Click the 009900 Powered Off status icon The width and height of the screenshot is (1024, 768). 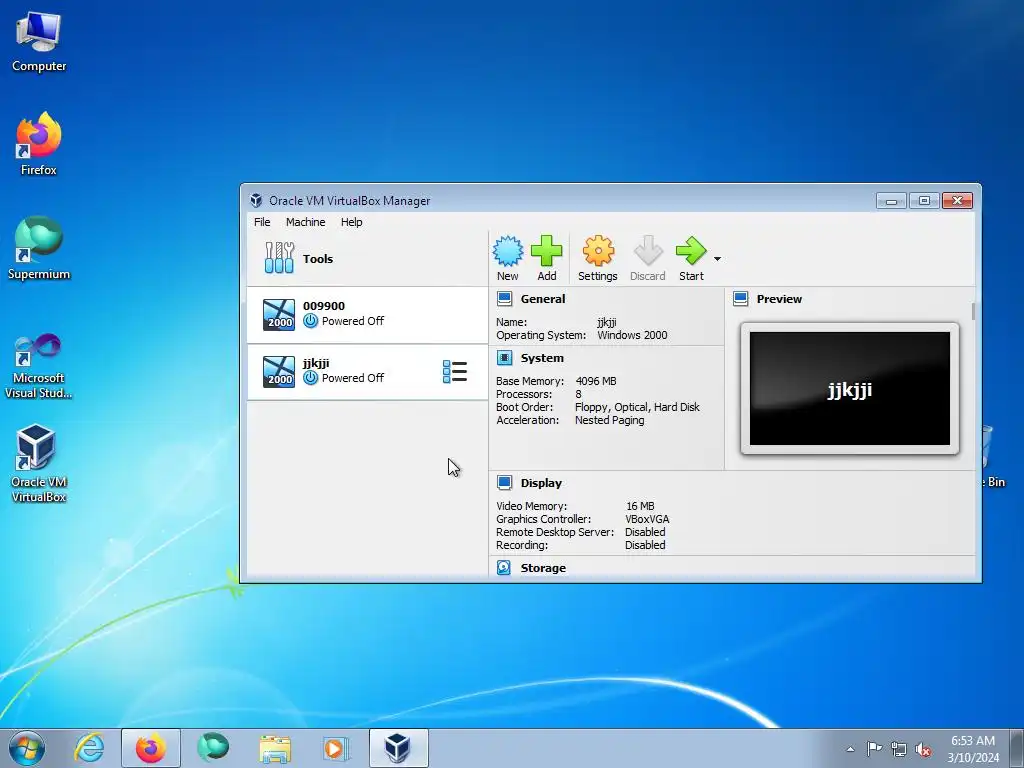click(311, 321)
